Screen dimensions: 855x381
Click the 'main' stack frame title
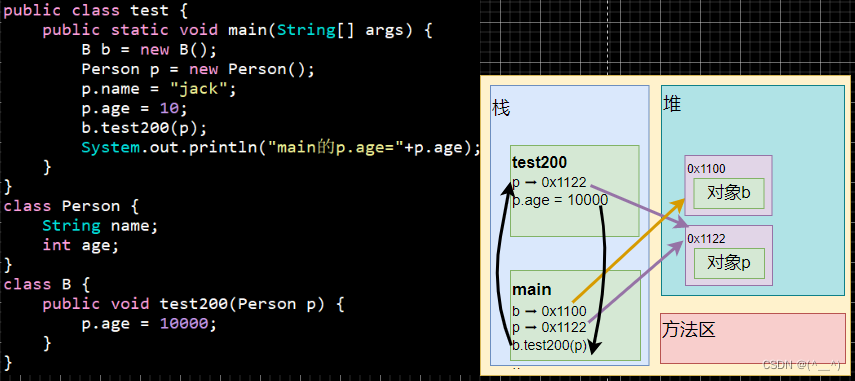pyautogui.click(x=532, y=289)
